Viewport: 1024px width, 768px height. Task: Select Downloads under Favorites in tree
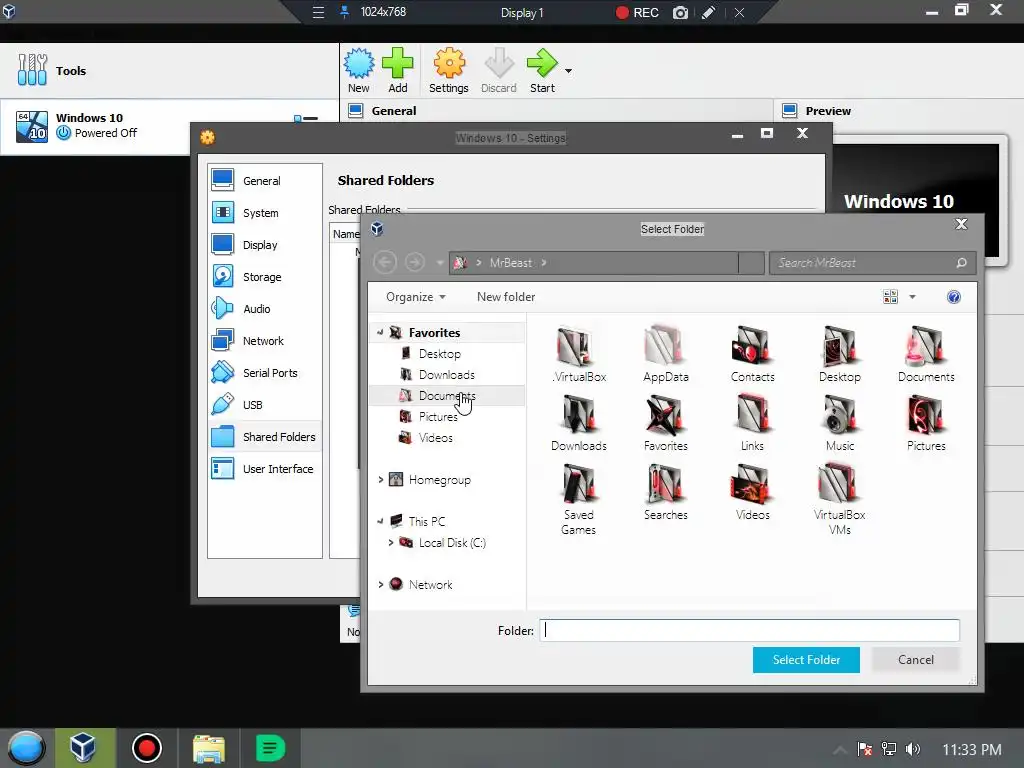point(447,374)
